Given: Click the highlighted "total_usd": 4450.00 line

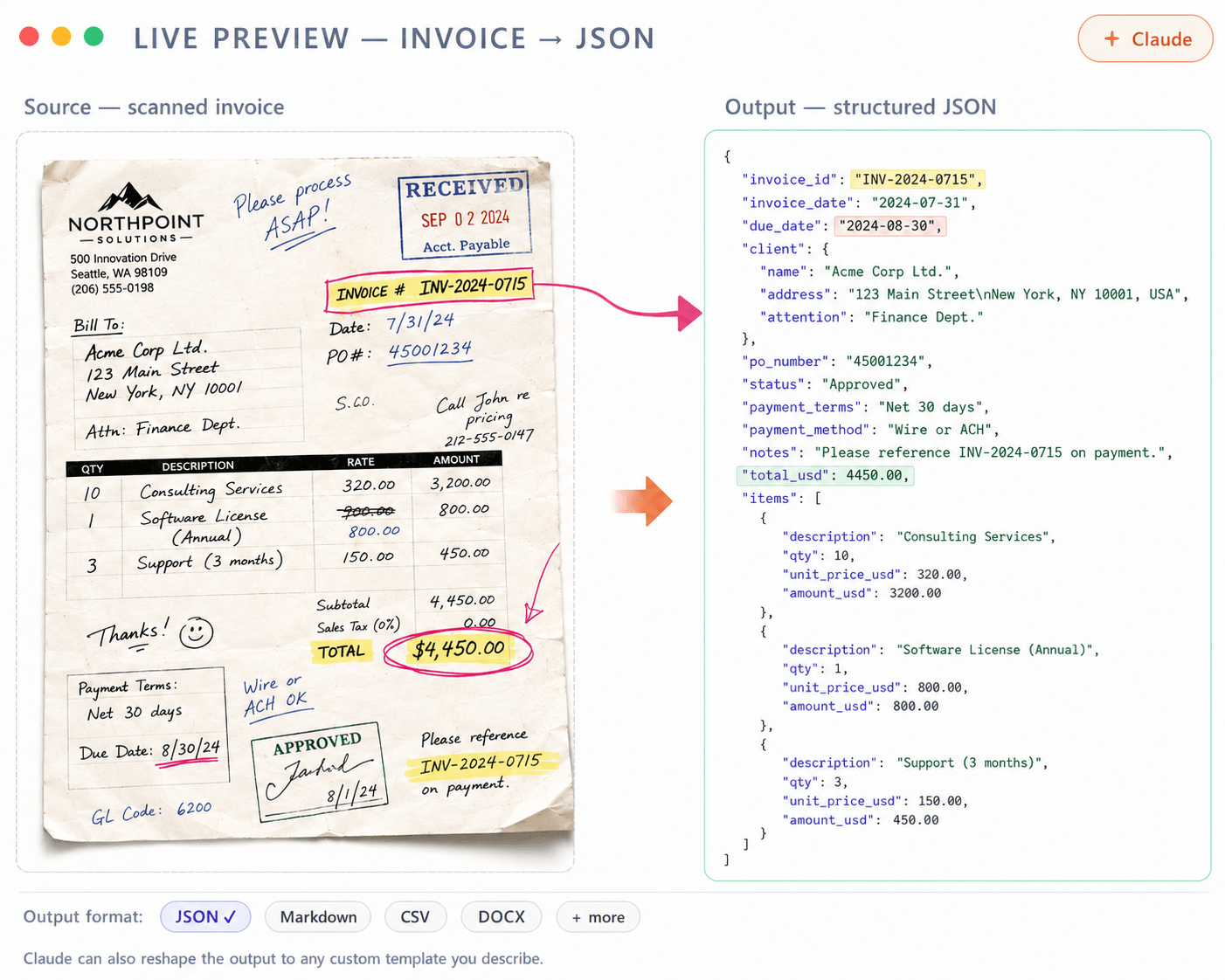Looking at the screenshot, I should pyautogui.click(x=826, y=475).
